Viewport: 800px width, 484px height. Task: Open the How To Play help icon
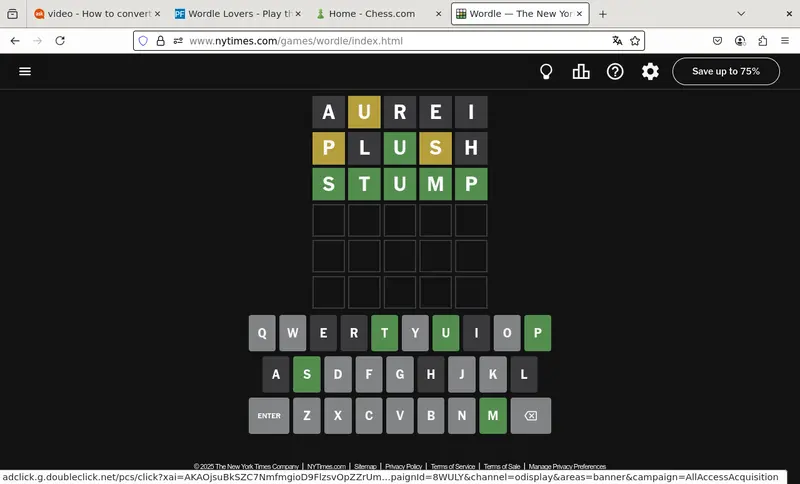point(615,71)
